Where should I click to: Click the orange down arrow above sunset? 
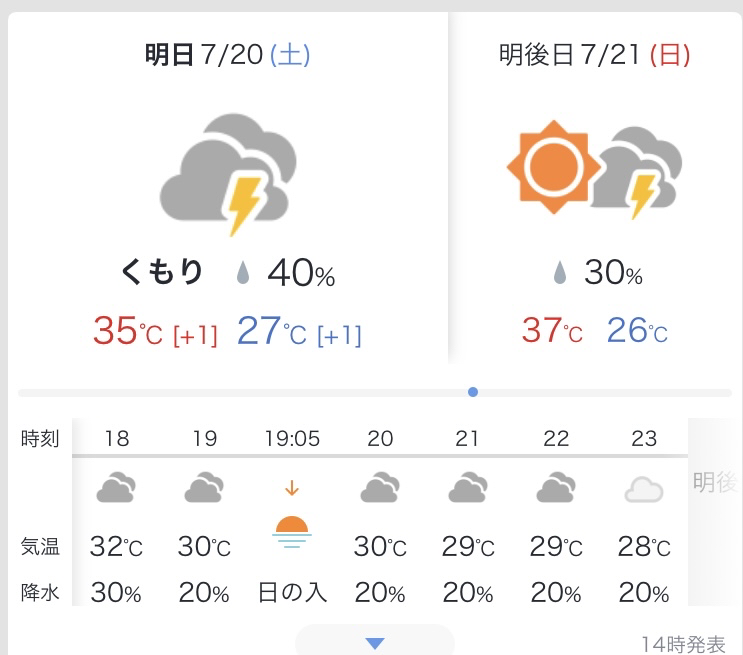(x=292, y=488)
